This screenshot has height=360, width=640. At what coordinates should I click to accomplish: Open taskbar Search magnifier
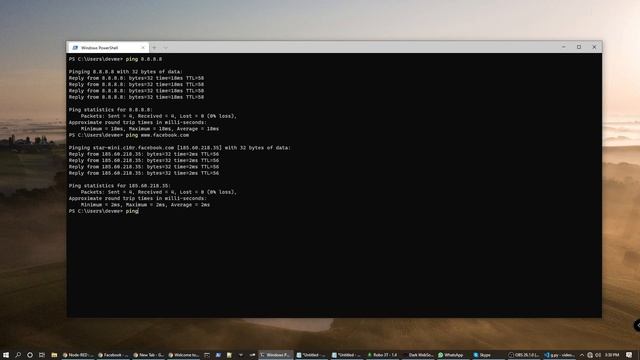pyautogui.click(x=18, y=355)
